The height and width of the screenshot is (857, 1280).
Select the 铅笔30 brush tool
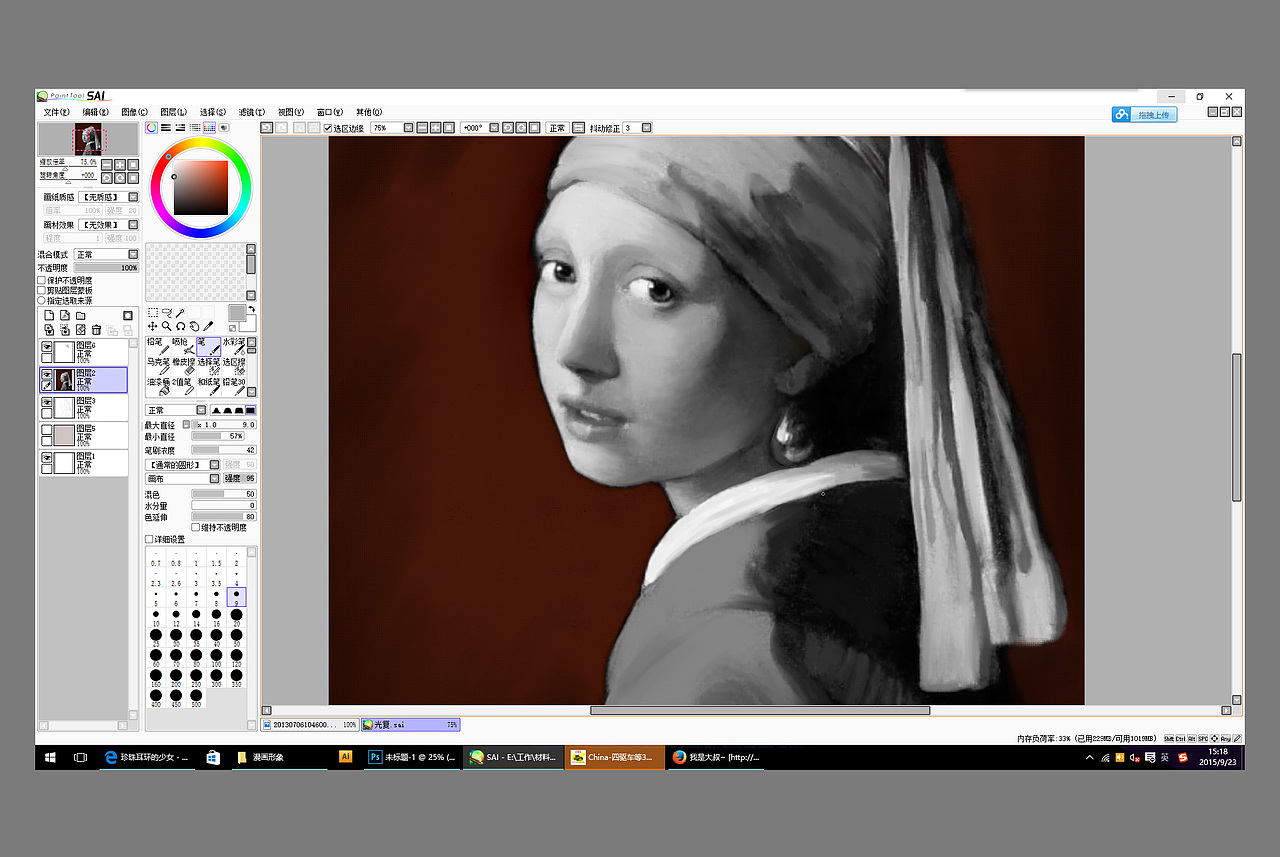pyautogui.click(x=233, y=387)
